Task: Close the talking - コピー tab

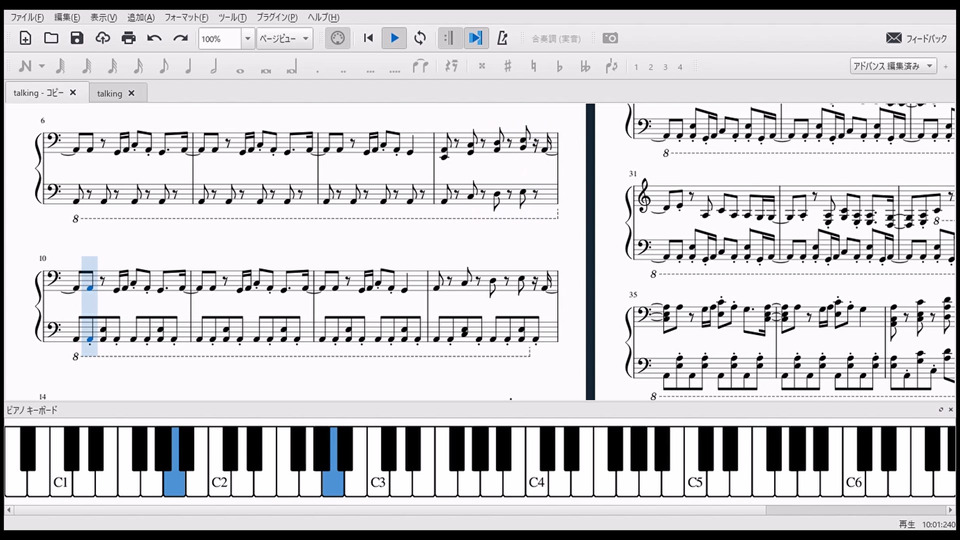Action: (73, 92)
